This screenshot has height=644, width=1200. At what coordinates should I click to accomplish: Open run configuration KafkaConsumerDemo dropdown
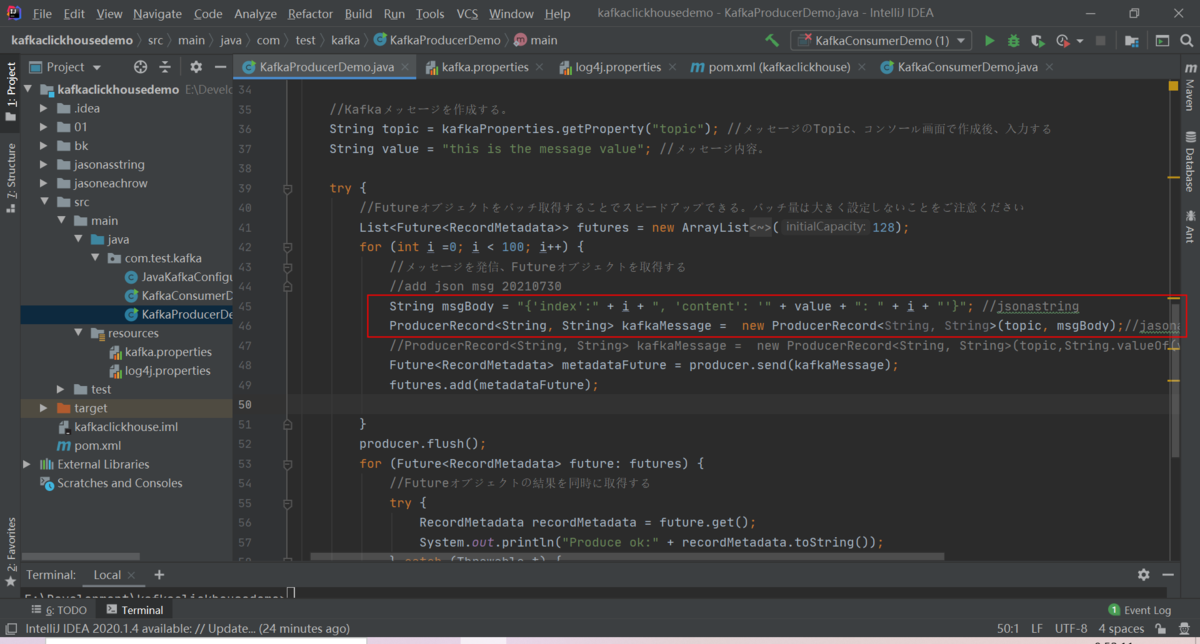(881, 41)
